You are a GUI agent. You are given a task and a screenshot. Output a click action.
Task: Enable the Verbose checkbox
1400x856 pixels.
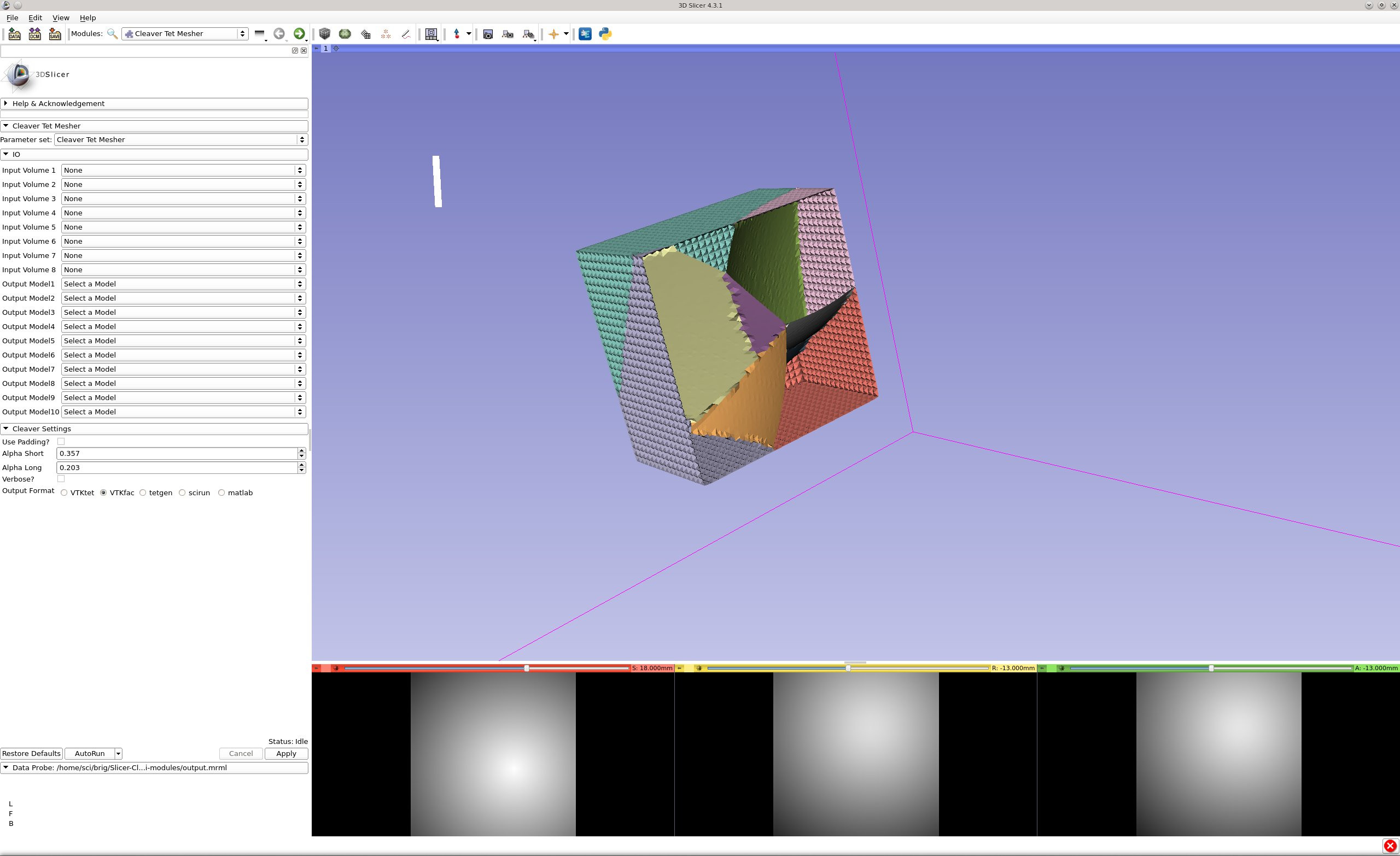[61, 479]
